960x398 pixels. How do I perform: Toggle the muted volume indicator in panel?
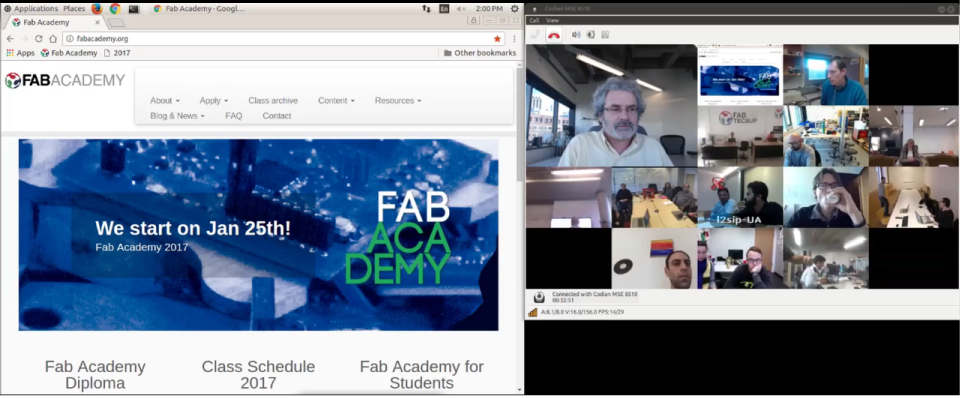click(x=461, y=9)
